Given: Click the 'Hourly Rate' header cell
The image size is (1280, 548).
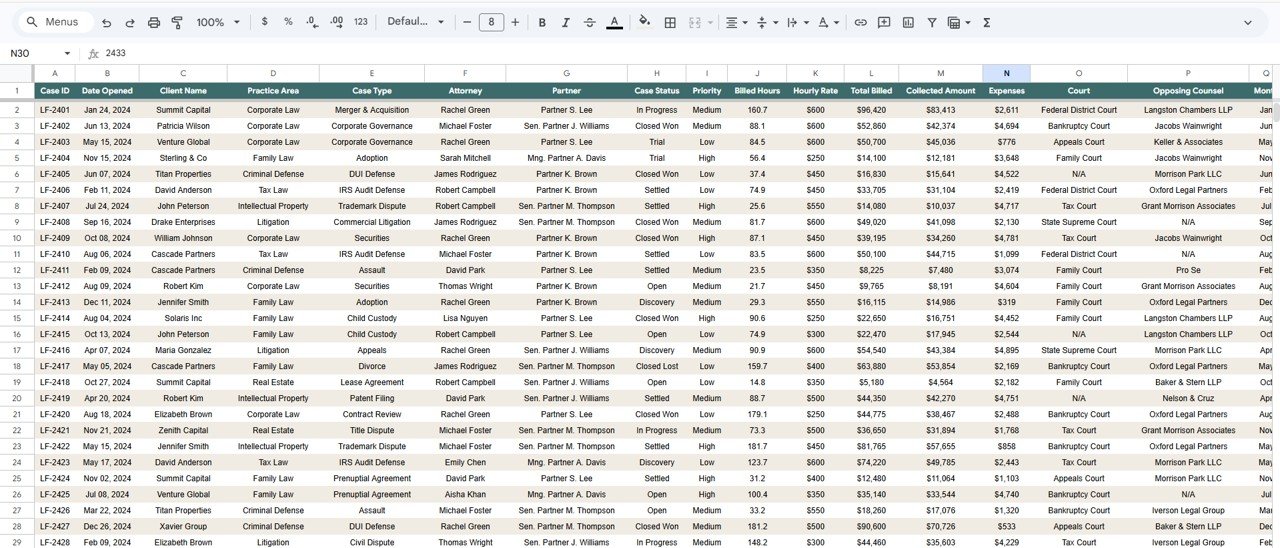Looking at the screenshot, I should [x=816, y=91].
